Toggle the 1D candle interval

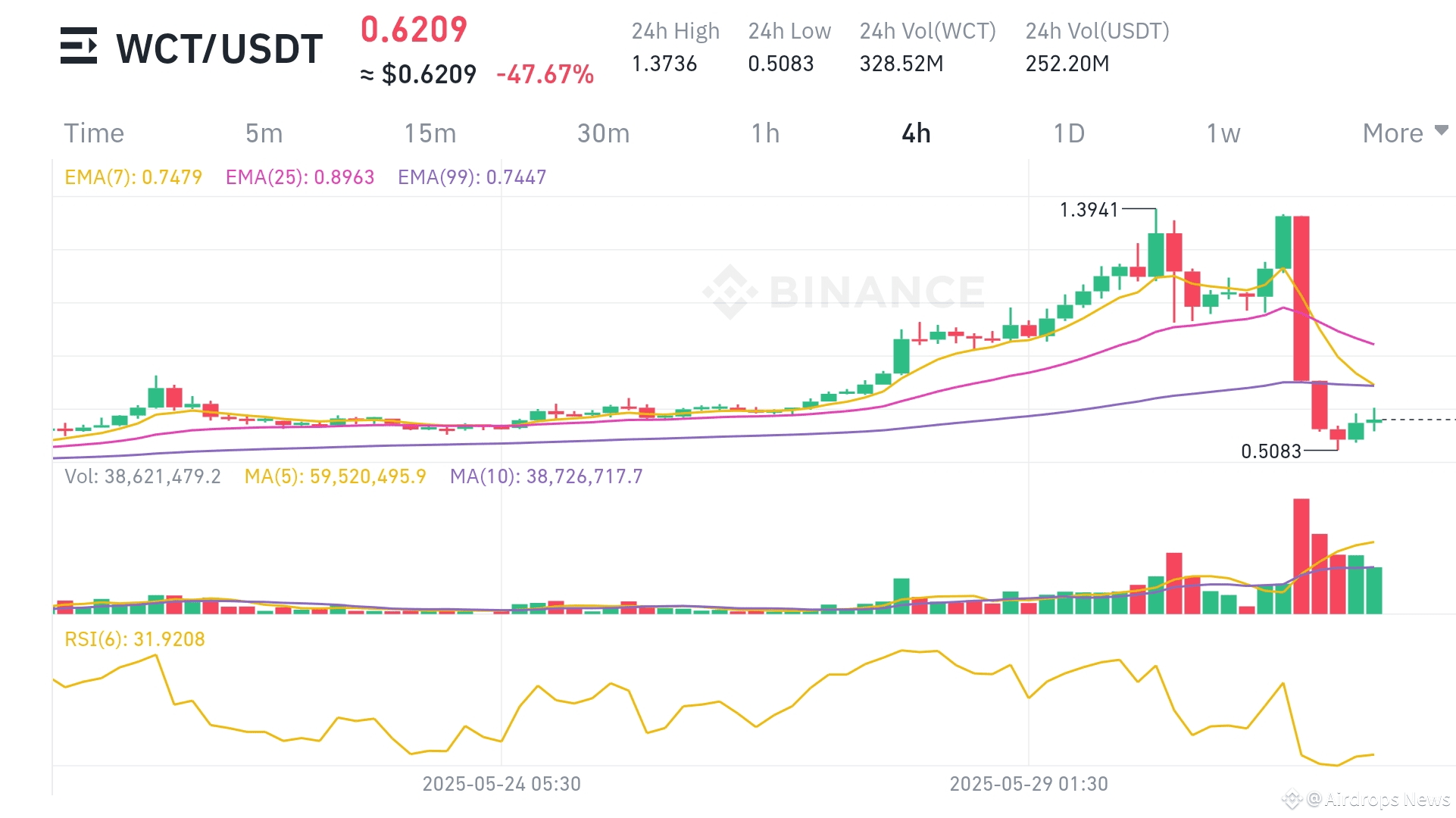[x=1069, y=133]
